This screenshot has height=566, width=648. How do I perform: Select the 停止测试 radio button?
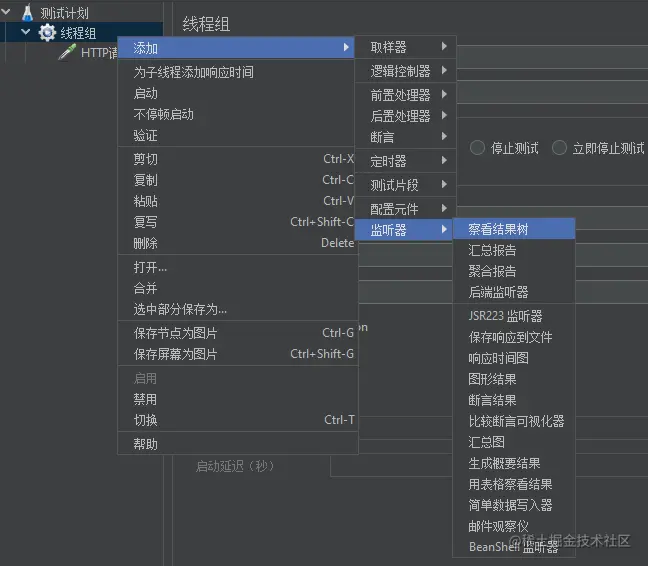click(x=477, y=147)
